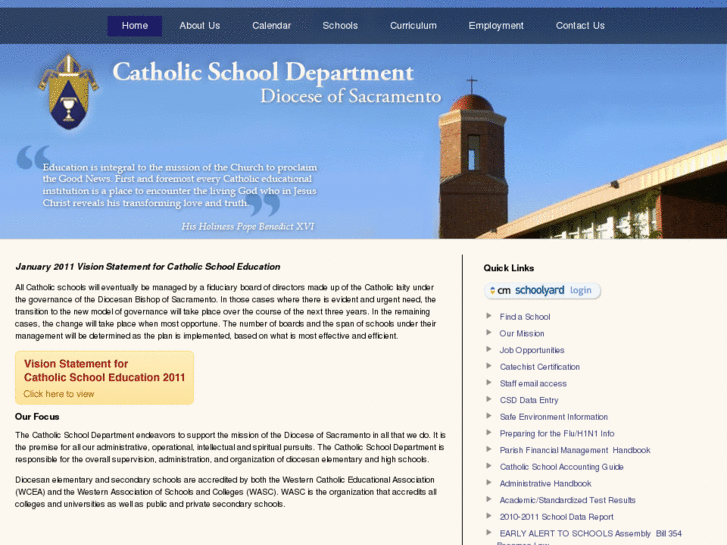Screen dimensions: 727x545
Task: View Academic/Standardized Test Results
Action: [568, 500]
